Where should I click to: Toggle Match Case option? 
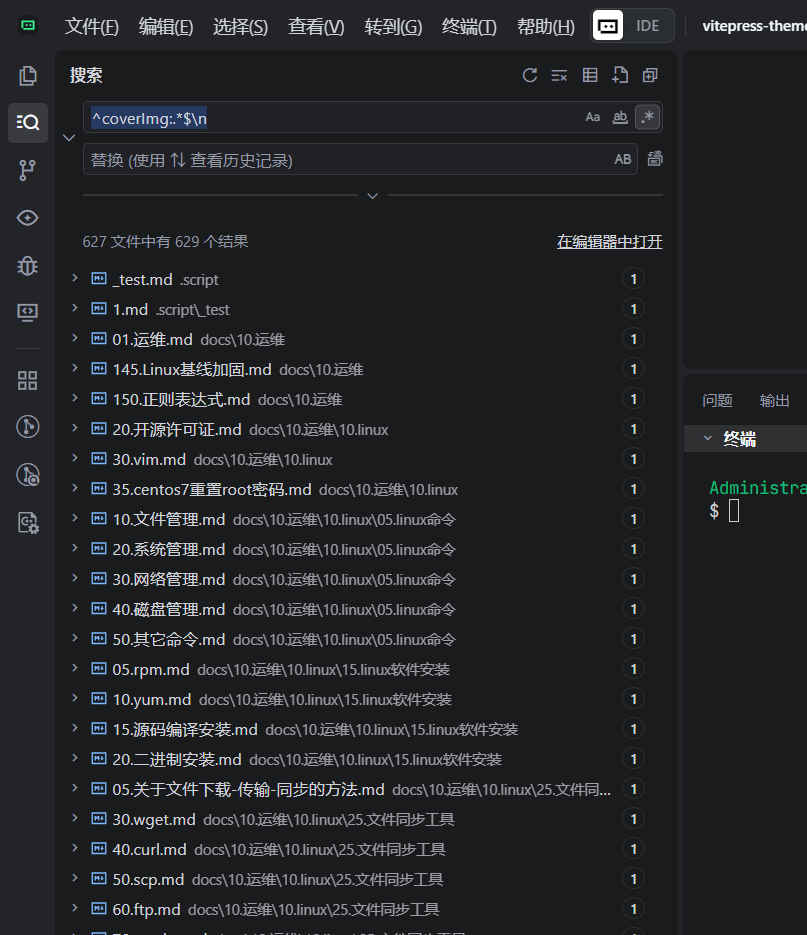pyautogui.click(x=592, y=117)
